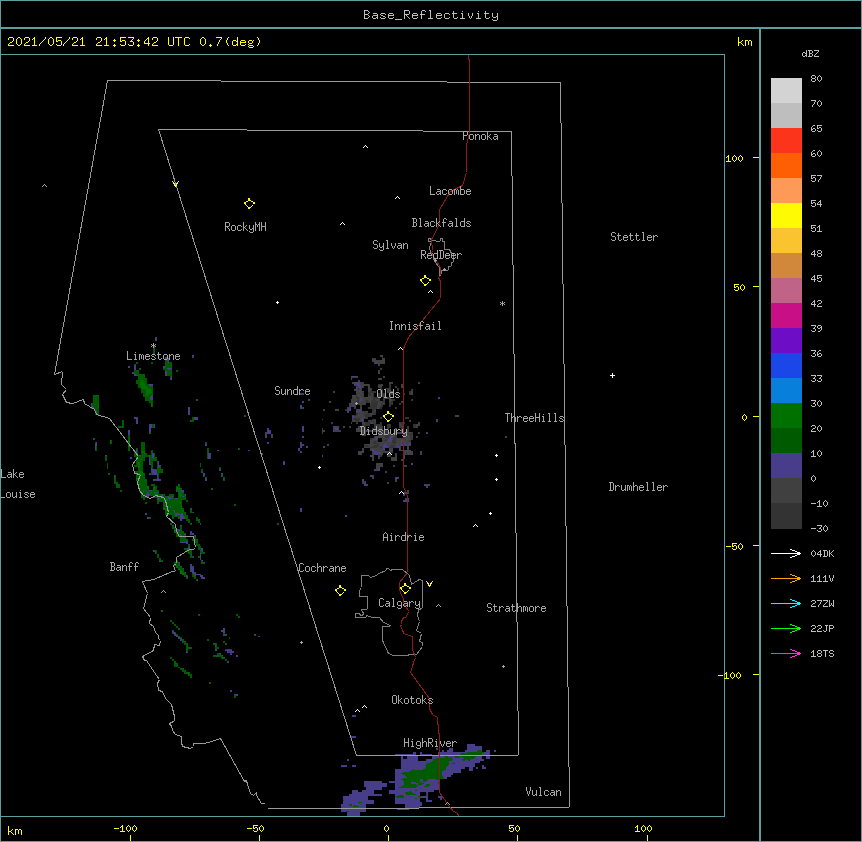
Task: Select yellow diamond marker inside Calgary outline
Action: (x=405, y=589)
